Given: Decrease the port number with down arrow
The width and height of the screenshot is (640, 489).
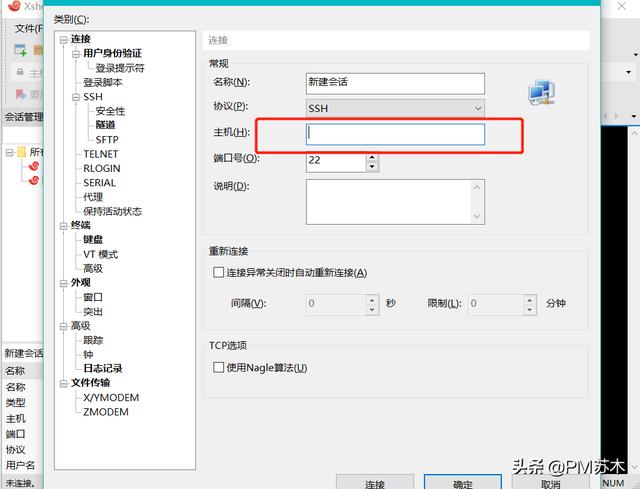Looking at the screenshot, I should pyautogui.click(x=372, y=167).
